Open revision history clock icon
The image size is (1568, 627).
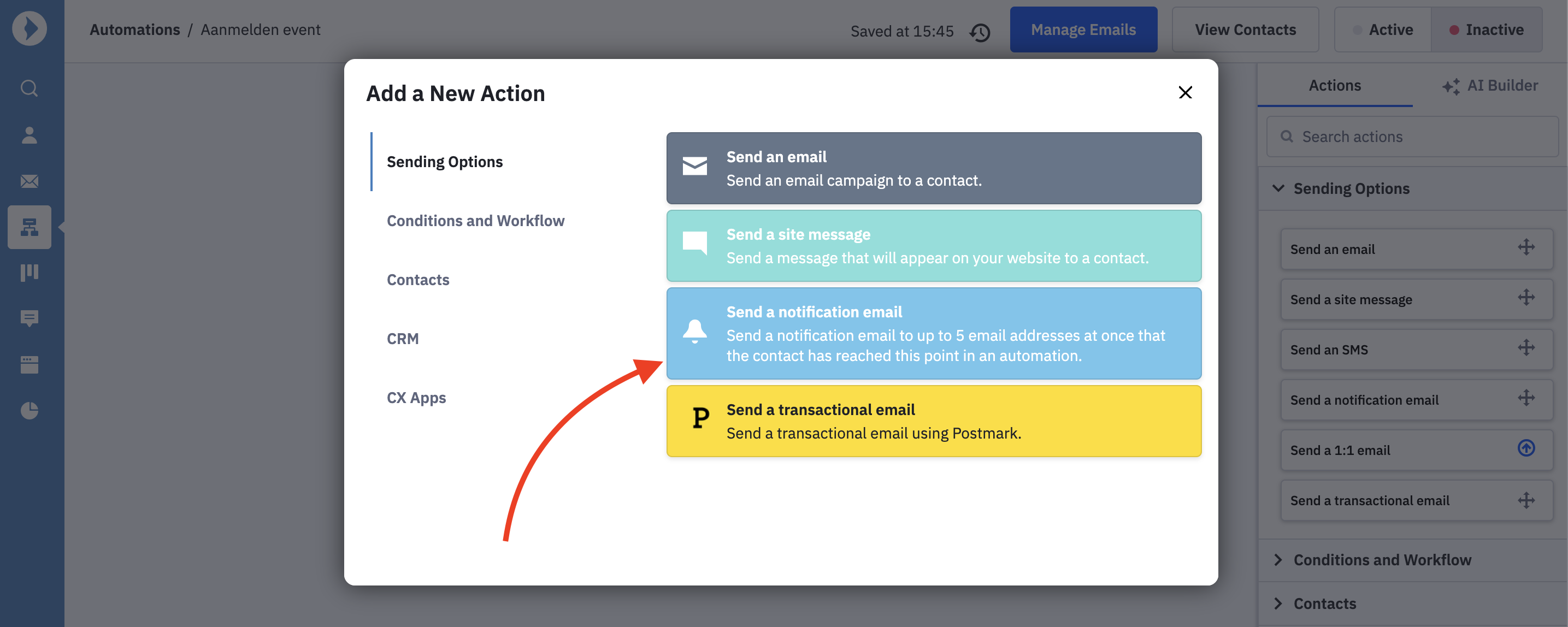click(980, 32)
